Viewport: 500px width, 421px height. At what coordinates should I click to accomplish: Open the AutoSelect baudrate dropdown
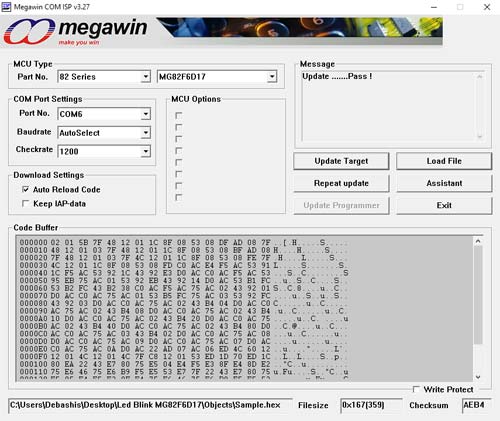click(145, 133)
